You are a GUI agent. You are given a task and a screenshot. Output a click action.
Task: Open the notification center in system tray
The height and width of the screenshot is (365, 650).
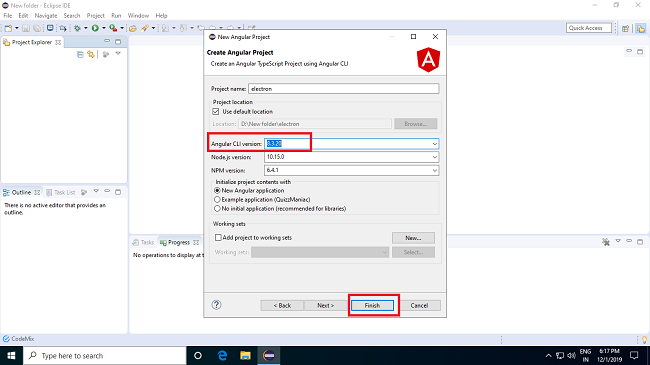click(x=634, y=355)
